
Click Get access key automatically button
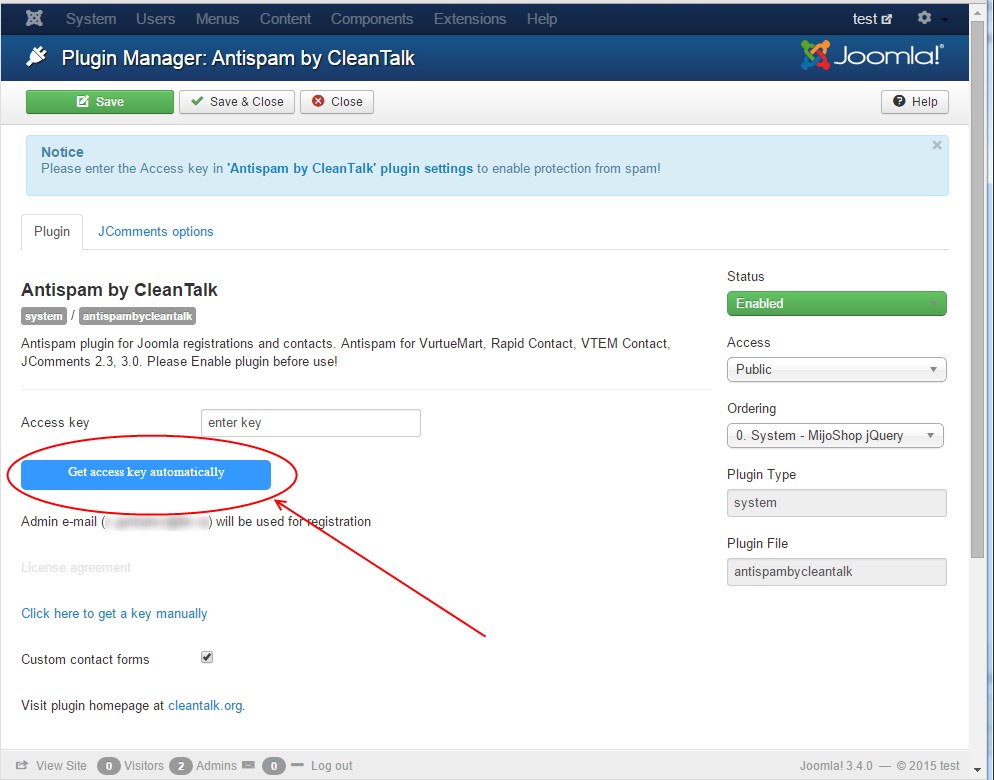(146, 474)
